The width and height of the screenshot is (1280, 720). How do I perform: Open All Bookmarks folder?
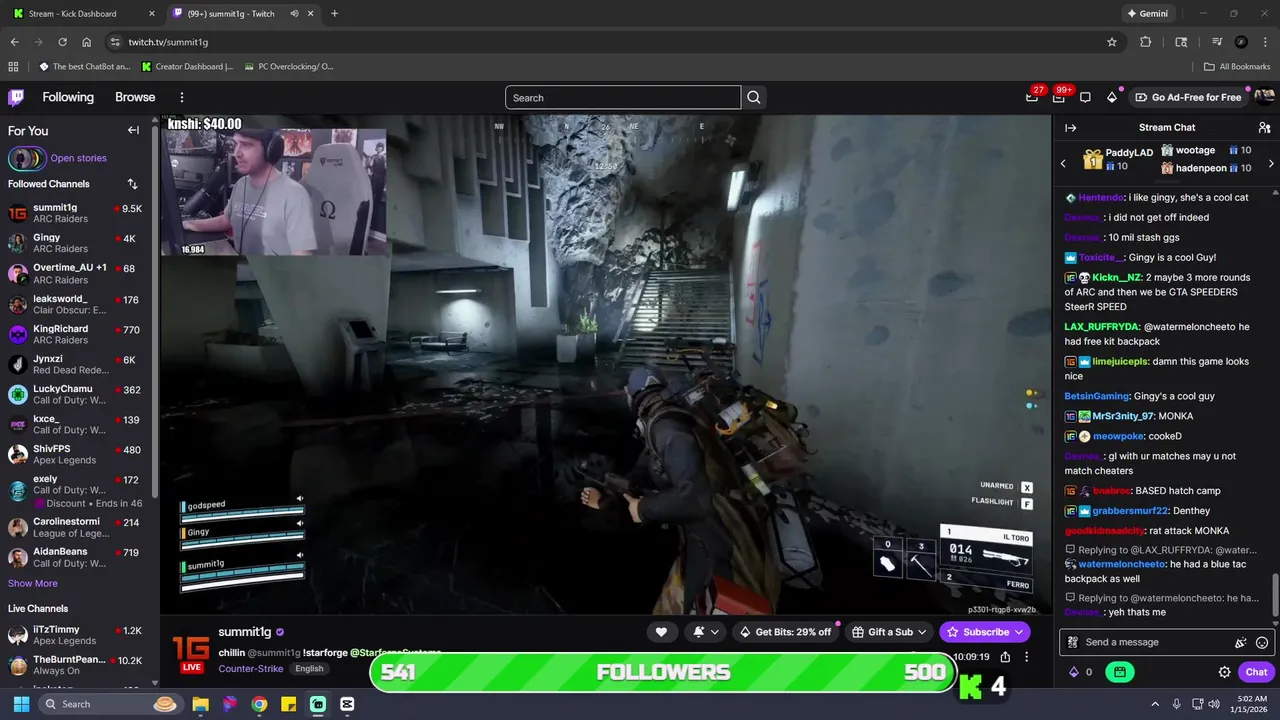tap(1237, 67)
